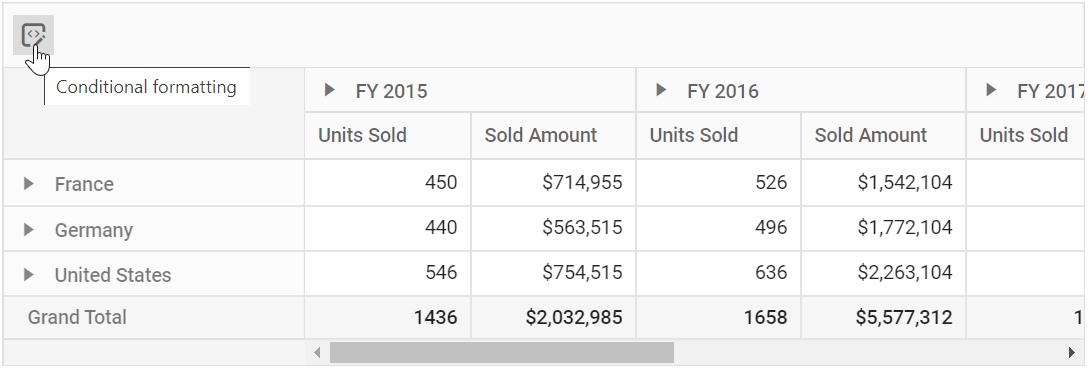Expand the FY 2016 column group
This screenshot has height=368, width=1088.
[661, 90]
